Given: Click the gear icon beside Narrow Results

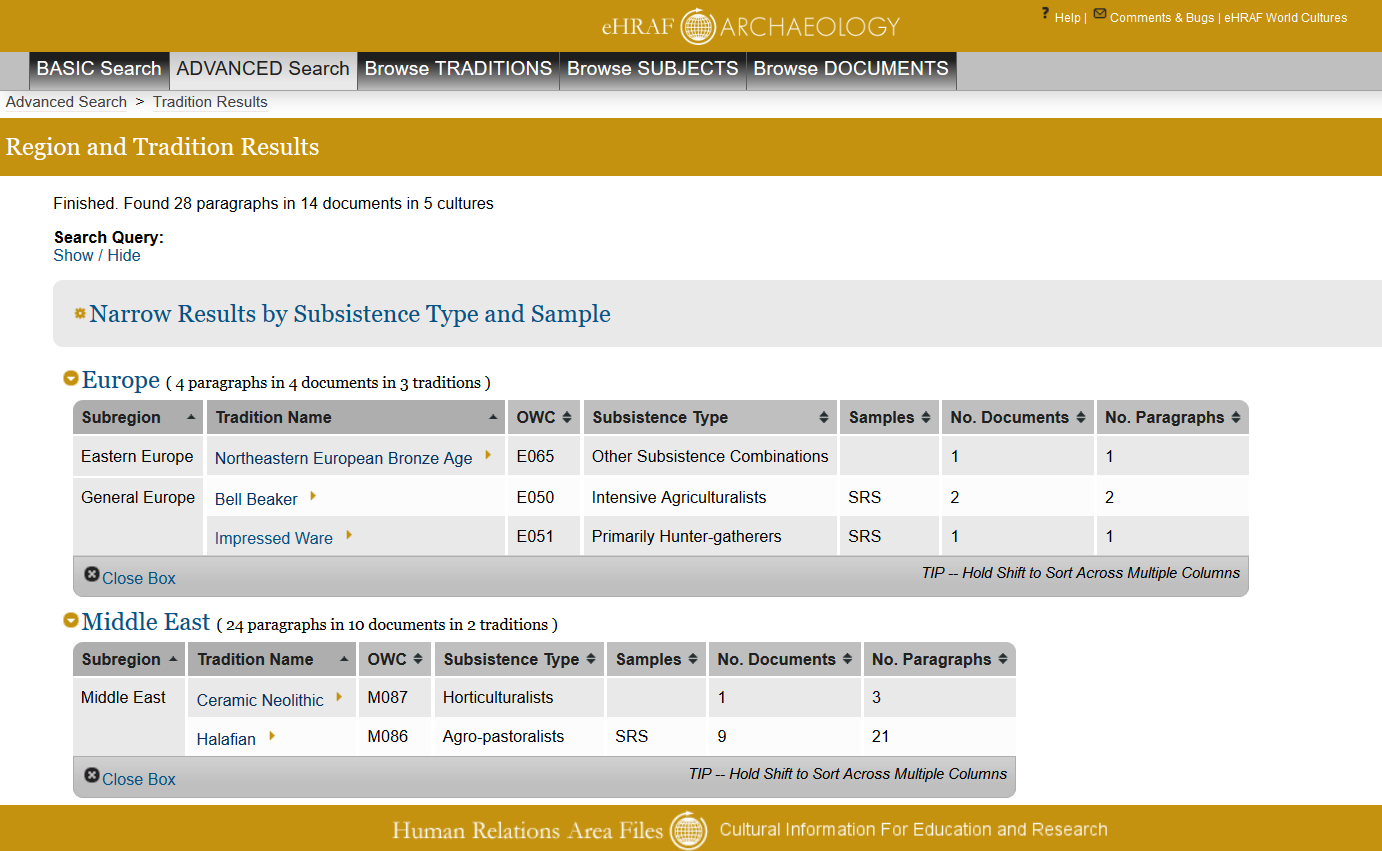Looking at the screenshot, I should [x=80, y=313].
